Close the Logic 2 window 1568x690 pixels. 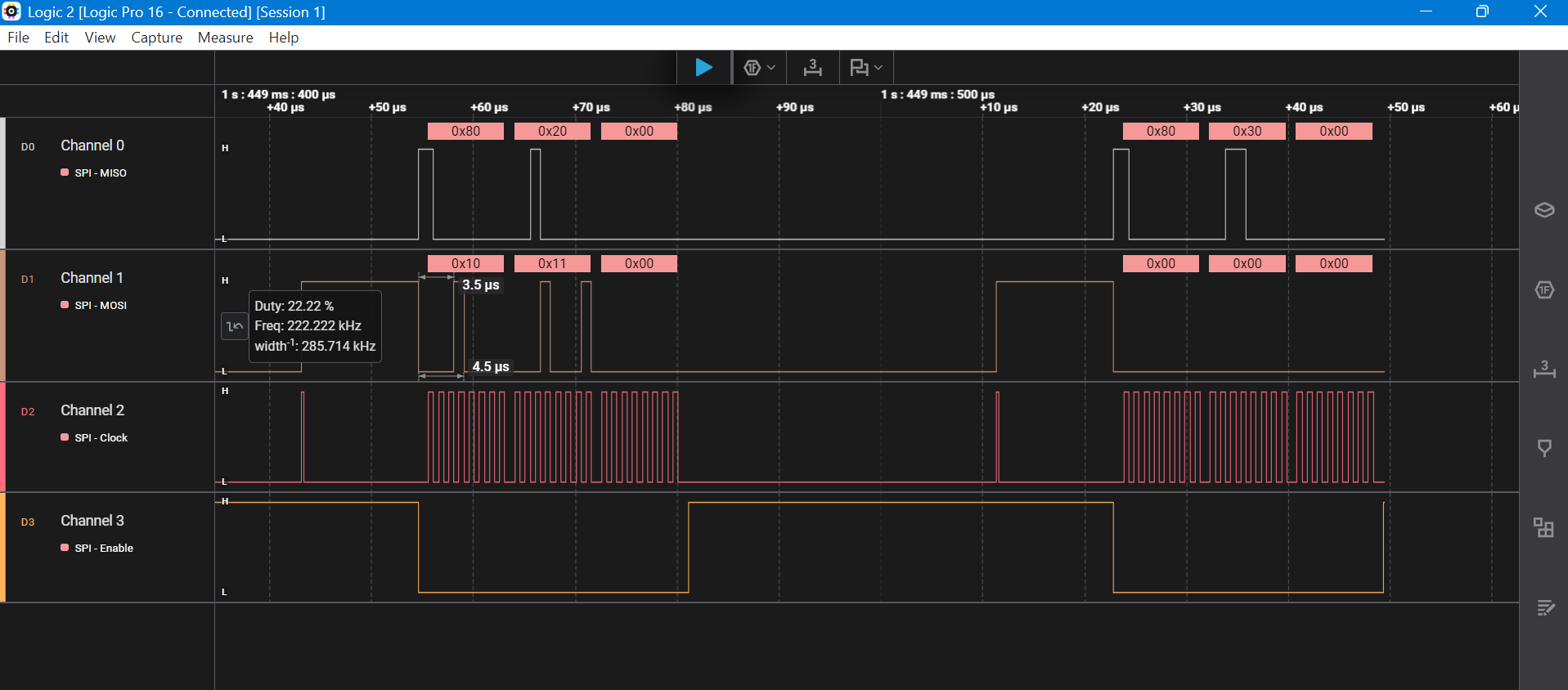[x=1540, y=11]
